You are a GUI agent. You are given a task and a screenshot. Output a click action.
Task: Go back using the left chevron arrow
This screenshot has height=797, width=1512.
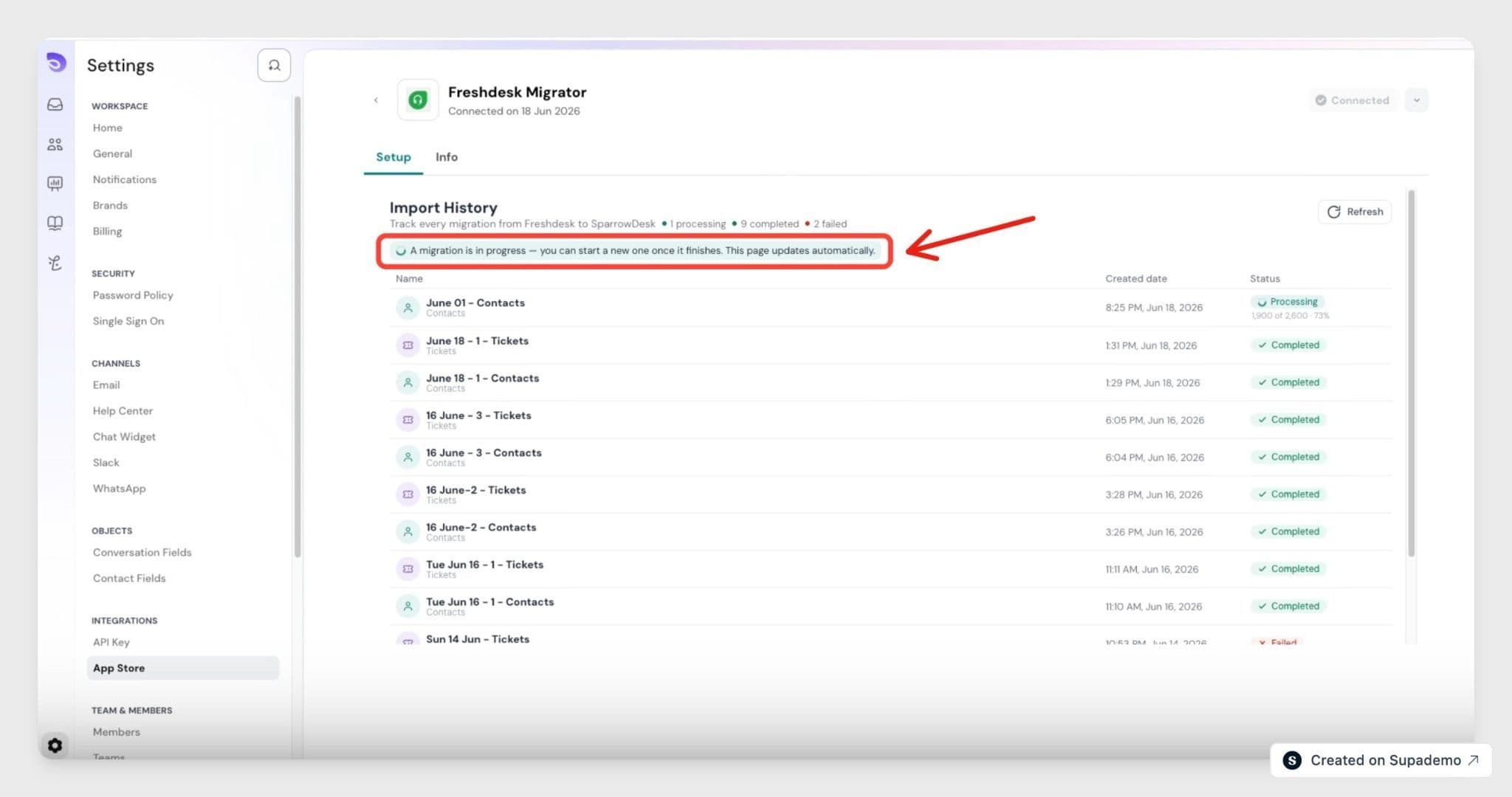coord(376,100)
